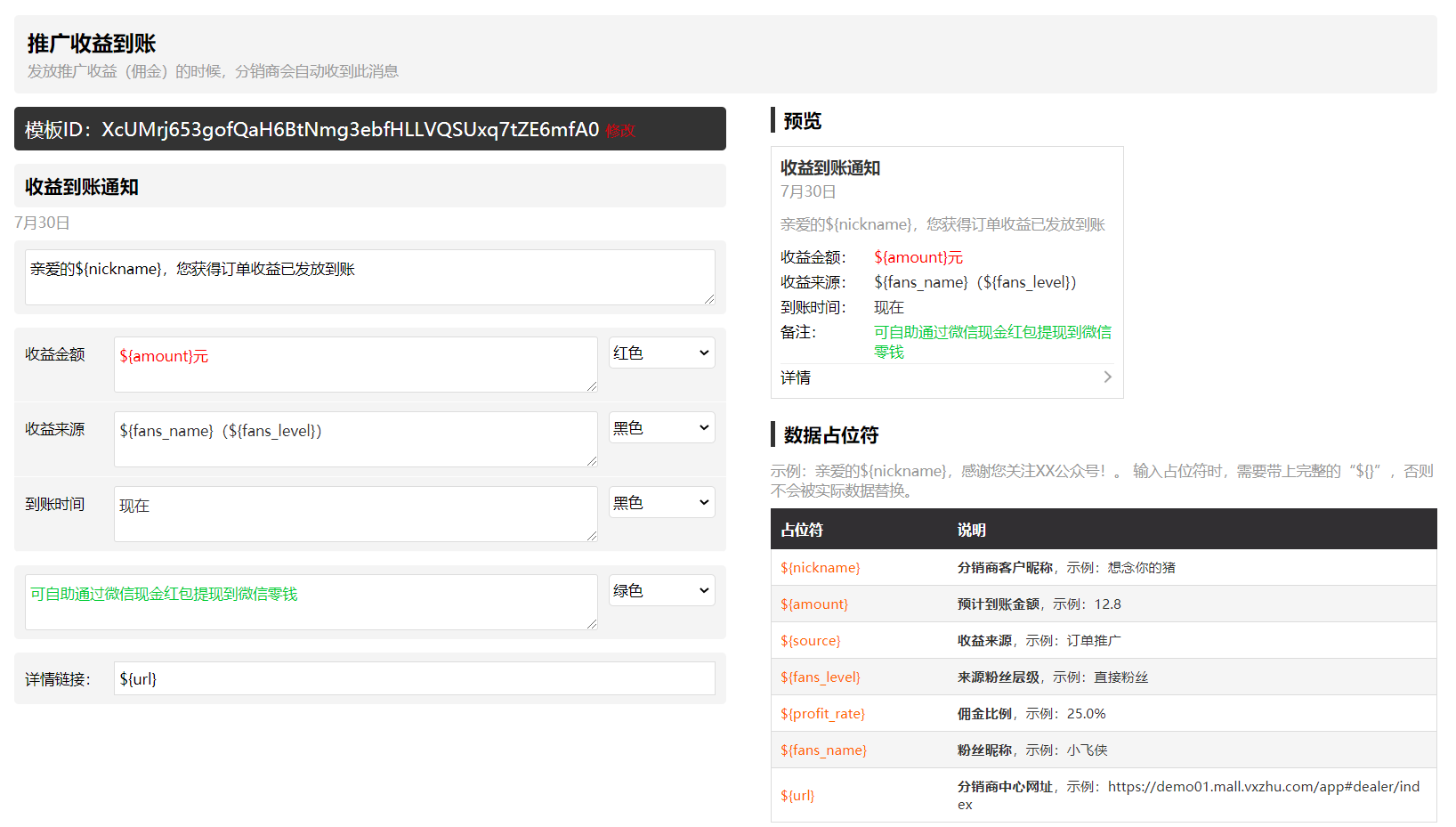Click the ${source} placeholder in the table
This screenshot has height=827, width=1456.
(x=810, y=641)
